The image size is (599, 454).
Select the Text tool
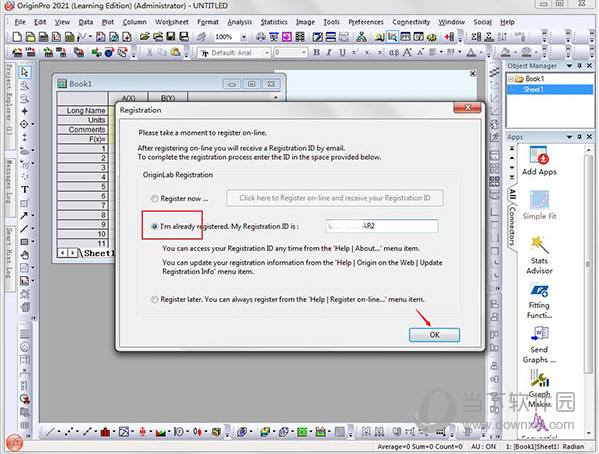point(24,190)
